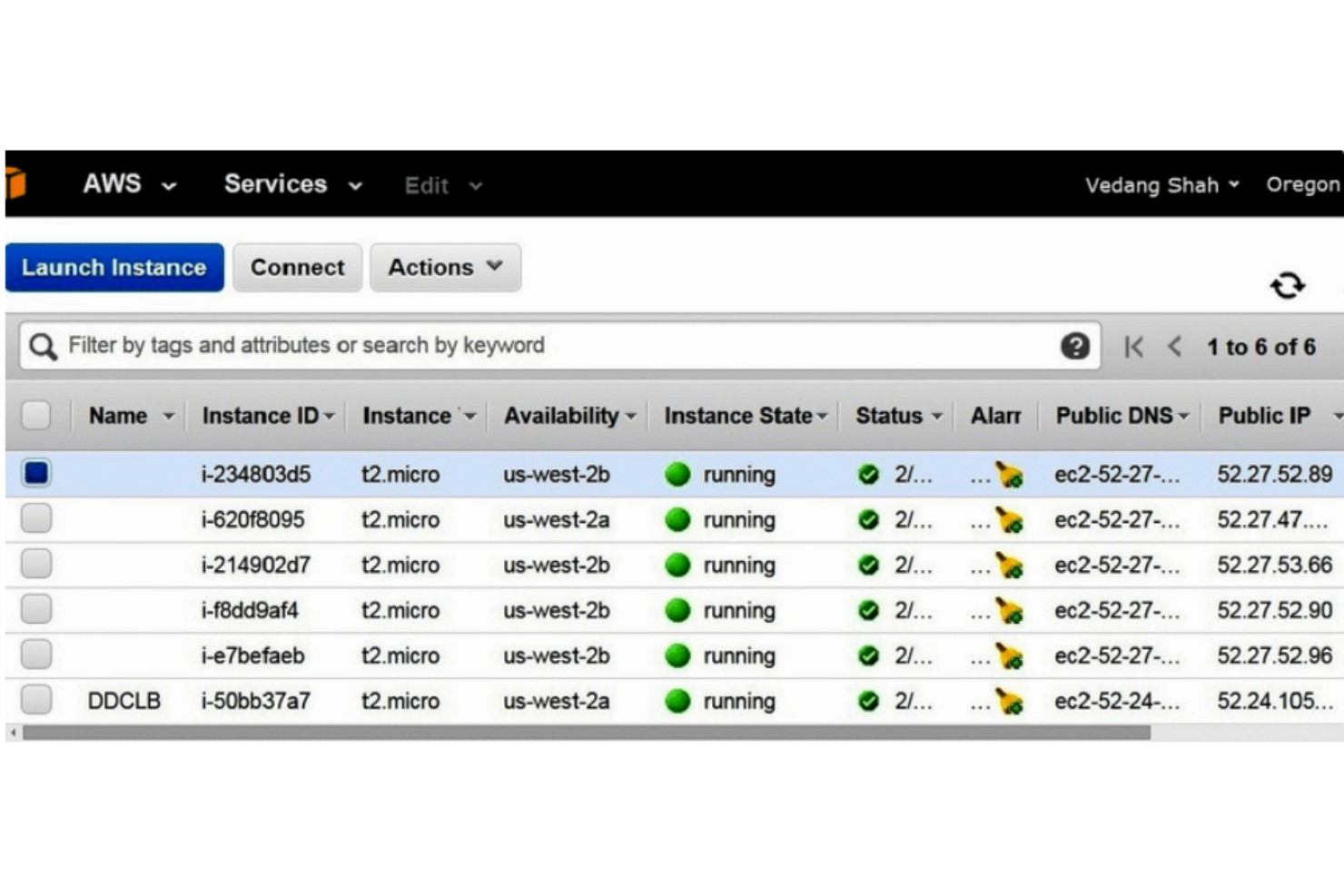1344x896 pixels.
Task: Click the status check icon for i-620f8095
Action: (x=868, y=518)
